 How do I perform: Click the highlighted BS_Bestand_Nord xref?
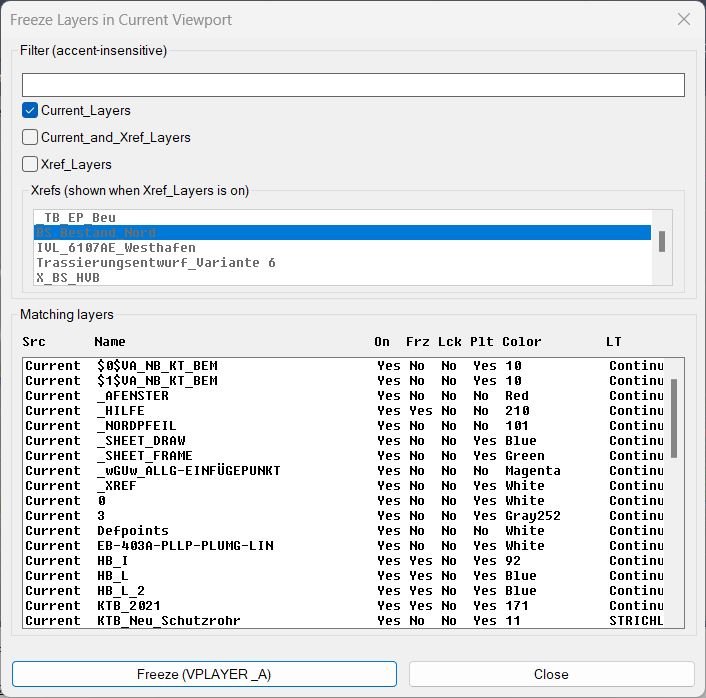coord(96,233)
